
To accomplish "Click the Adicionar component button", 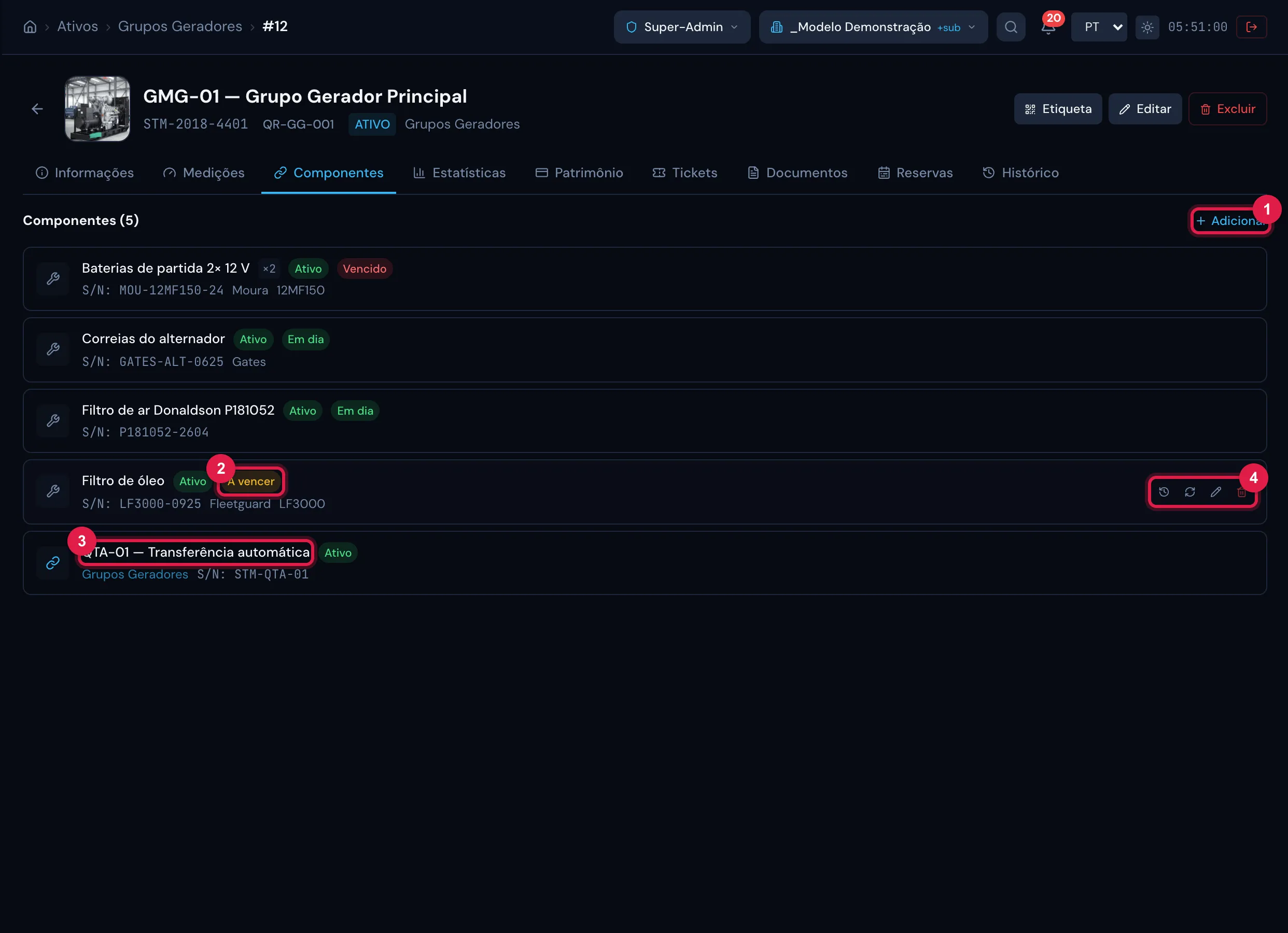I will point(1230,220).
